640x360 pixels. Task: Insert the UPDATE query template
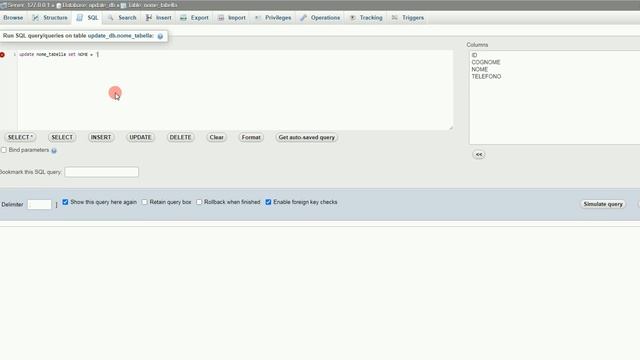140,138
